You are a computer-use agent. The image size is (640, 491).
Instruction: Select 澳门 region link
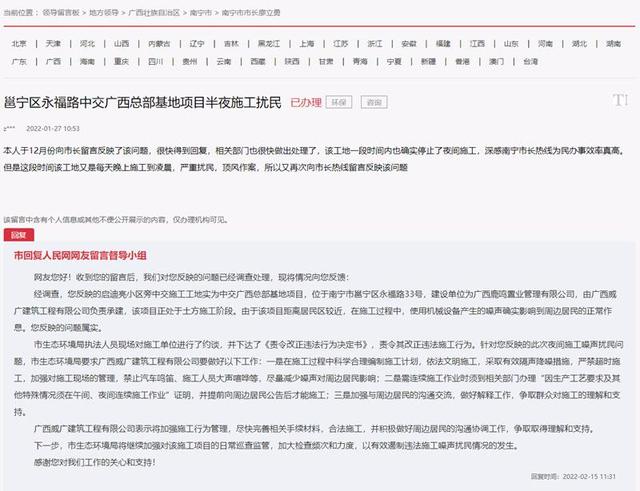[496, 61]
